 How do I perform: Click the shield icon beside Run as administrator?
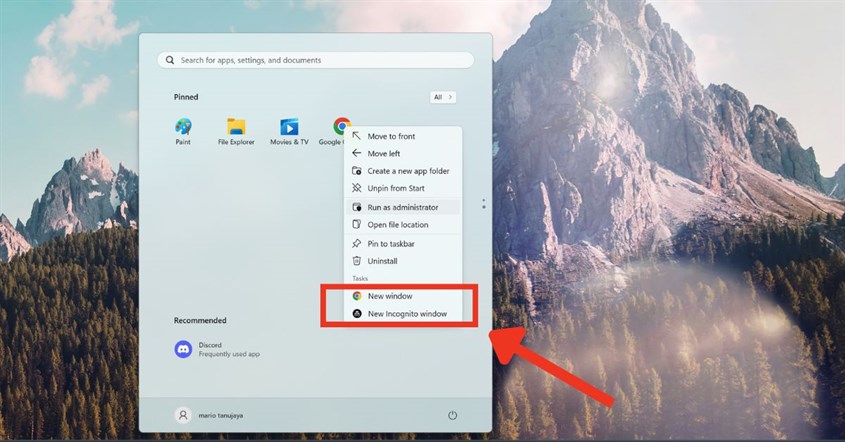pyautogui.click(x=356, y=207)
